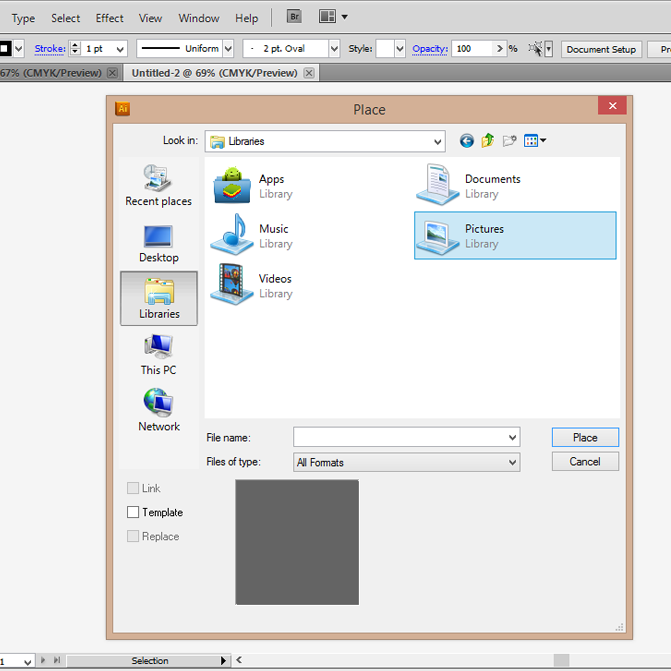Click the horizontal scrollbar left arrow
Image resolution: width=671 pixels, height=671 pixels.
[239, 660]
